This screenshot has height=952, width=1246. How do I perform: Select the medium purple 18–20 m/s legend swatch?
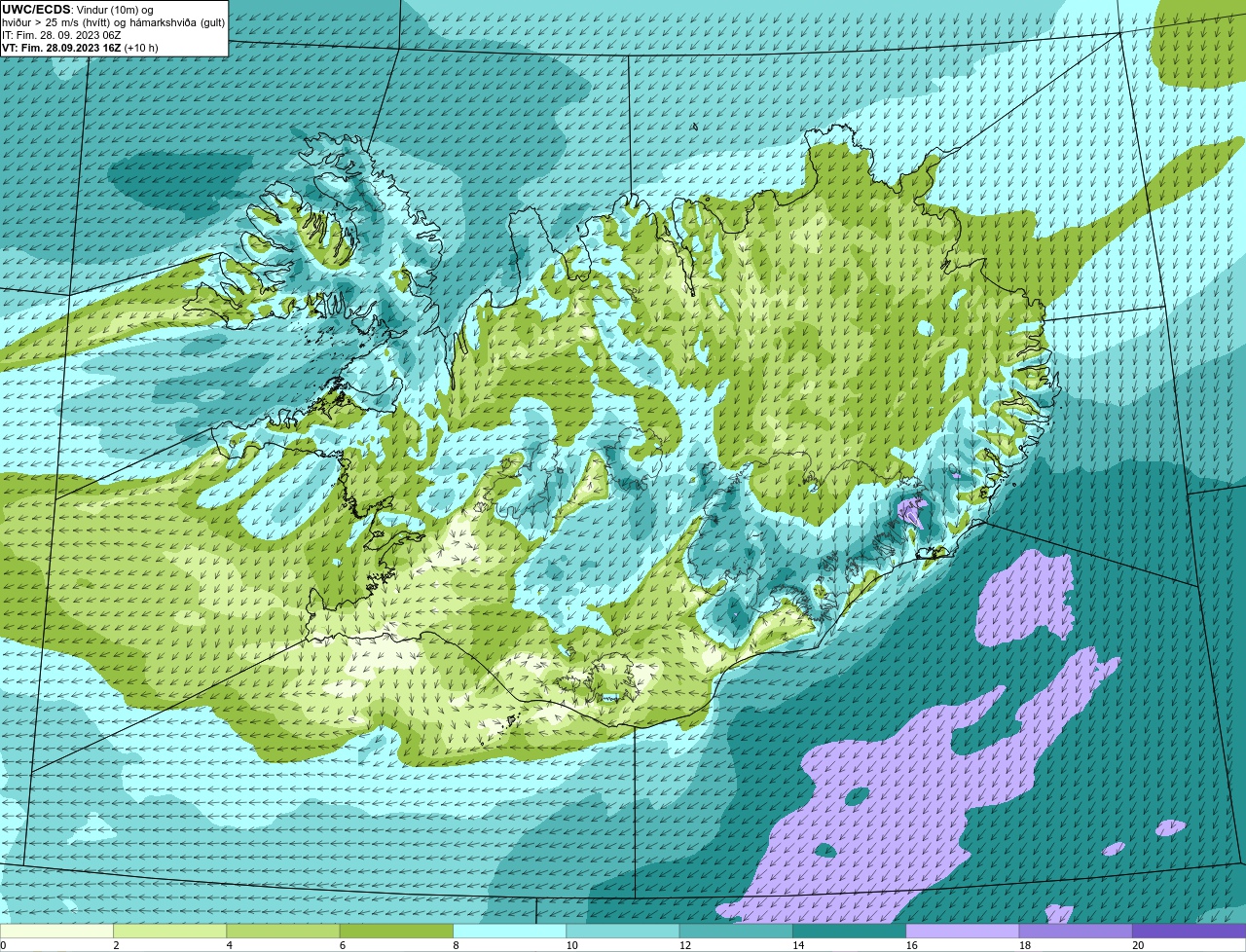pyautogui.click(x=1076, y=931)
